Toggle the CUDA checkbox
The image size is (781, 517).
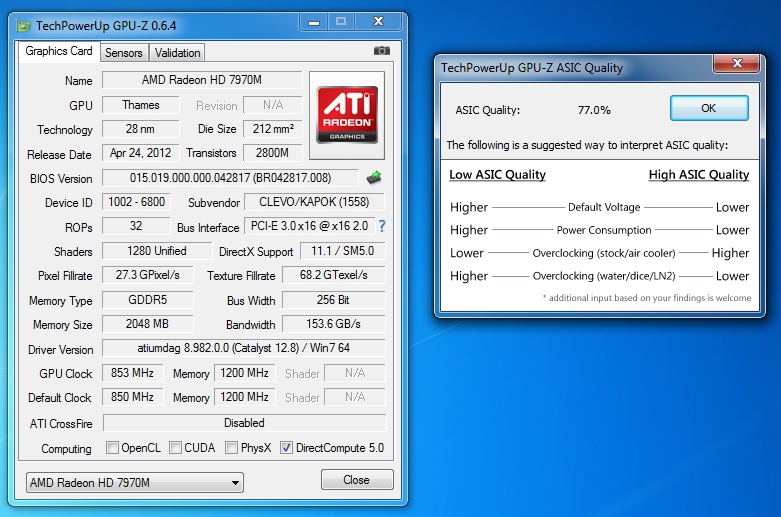[175, 448]
